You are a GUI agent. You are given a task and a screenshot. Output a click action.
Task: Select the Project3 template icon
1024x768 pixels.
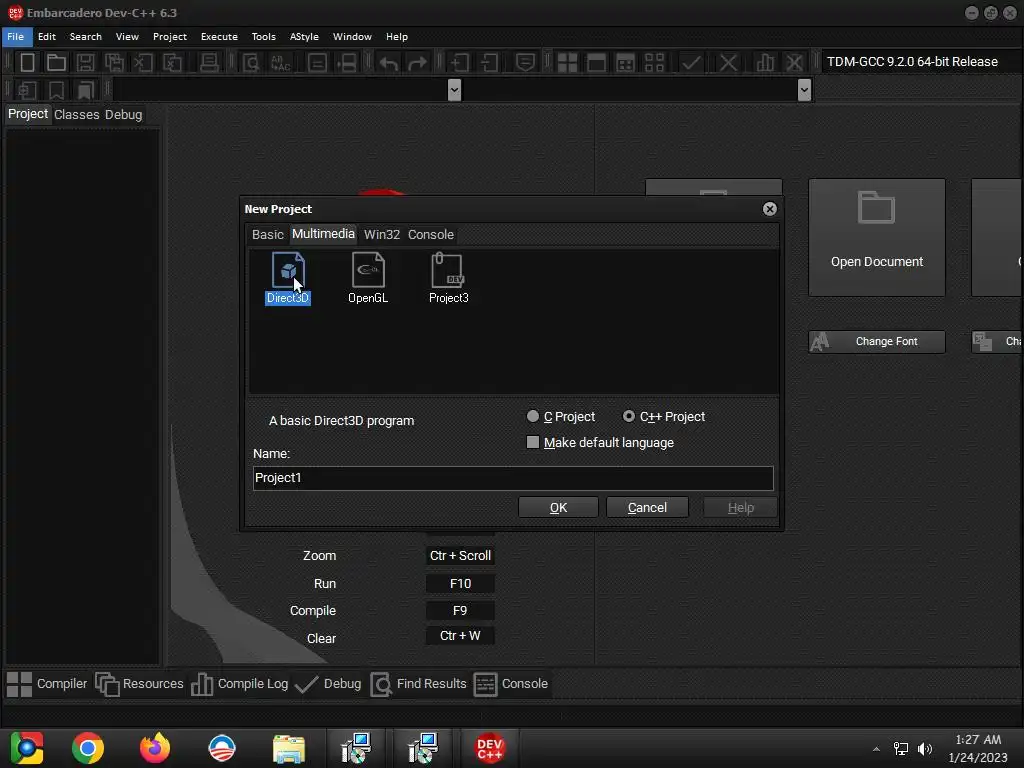(448, 278)
